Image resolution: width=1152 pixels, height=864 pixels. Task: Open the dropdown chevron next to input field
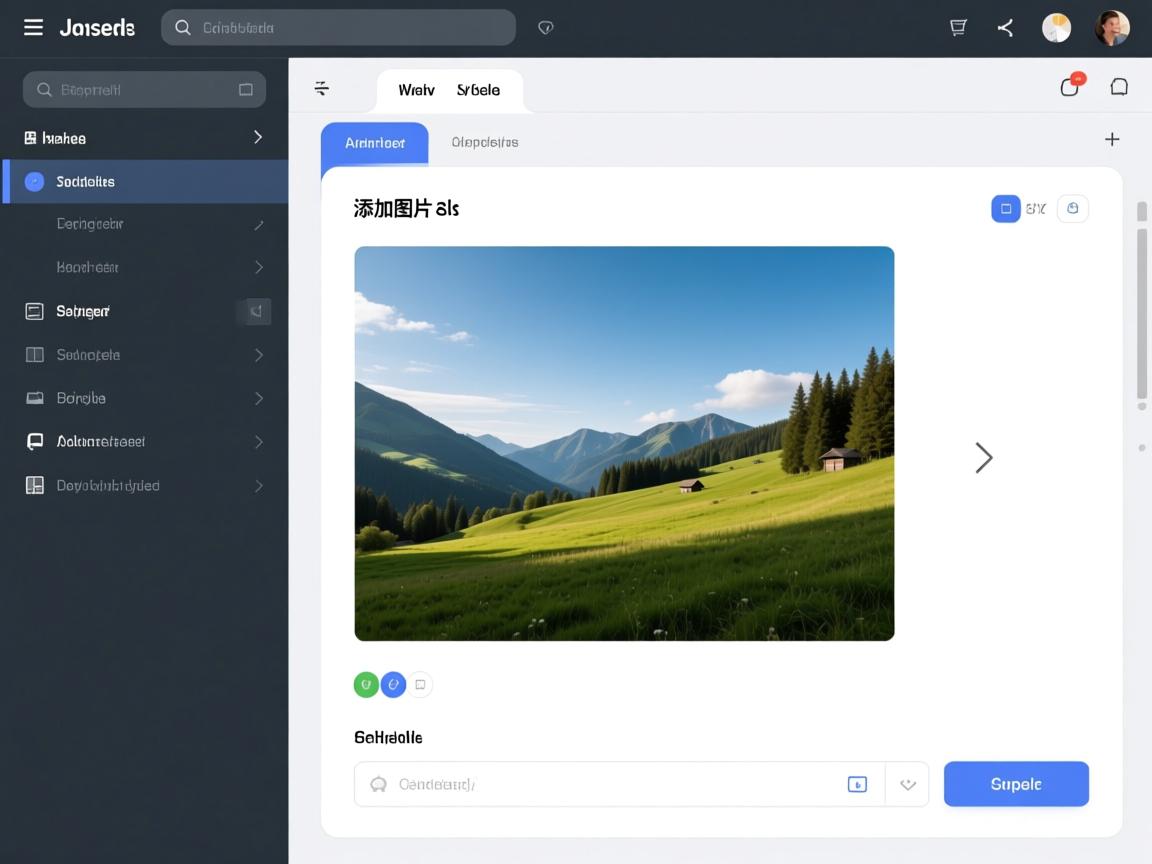click(x=908, y=784)
